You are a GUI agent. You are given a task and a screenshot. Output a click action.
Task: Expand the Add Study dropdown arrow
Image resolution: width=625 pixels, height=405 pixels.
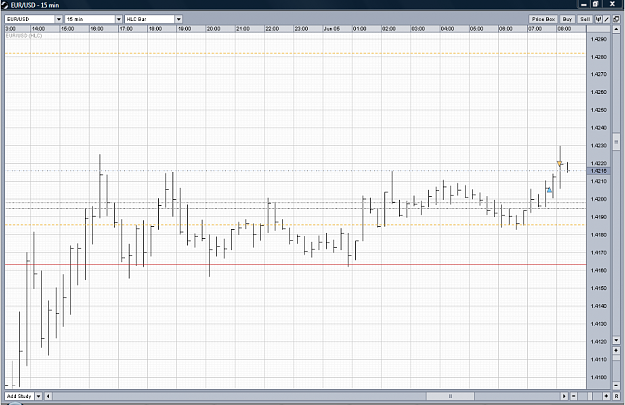click(x=39, y=396)
